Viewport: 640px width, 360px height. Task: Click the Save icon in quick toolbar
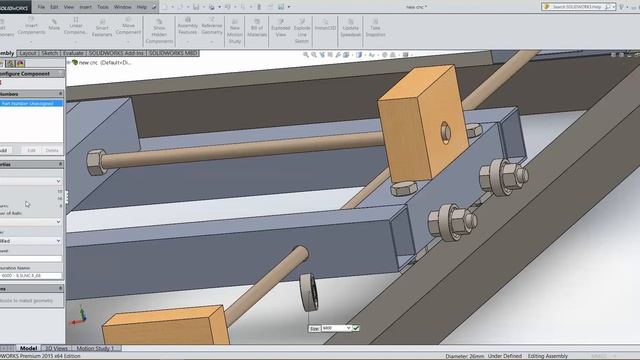196,7
